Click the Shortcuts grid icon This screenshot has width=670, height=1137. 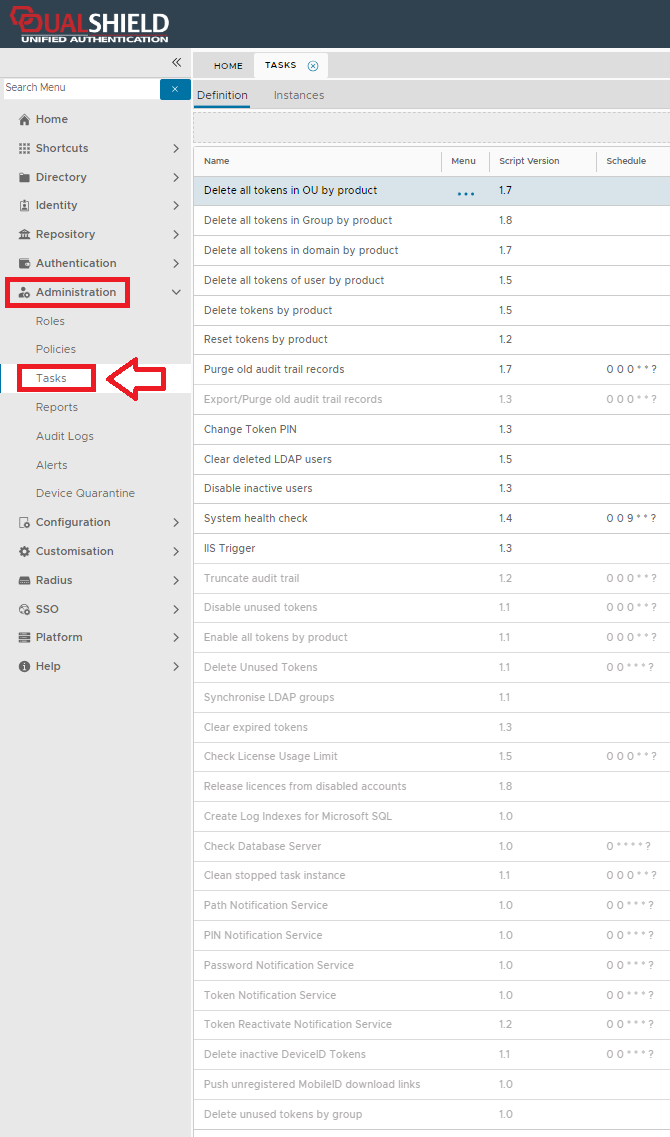25,148
